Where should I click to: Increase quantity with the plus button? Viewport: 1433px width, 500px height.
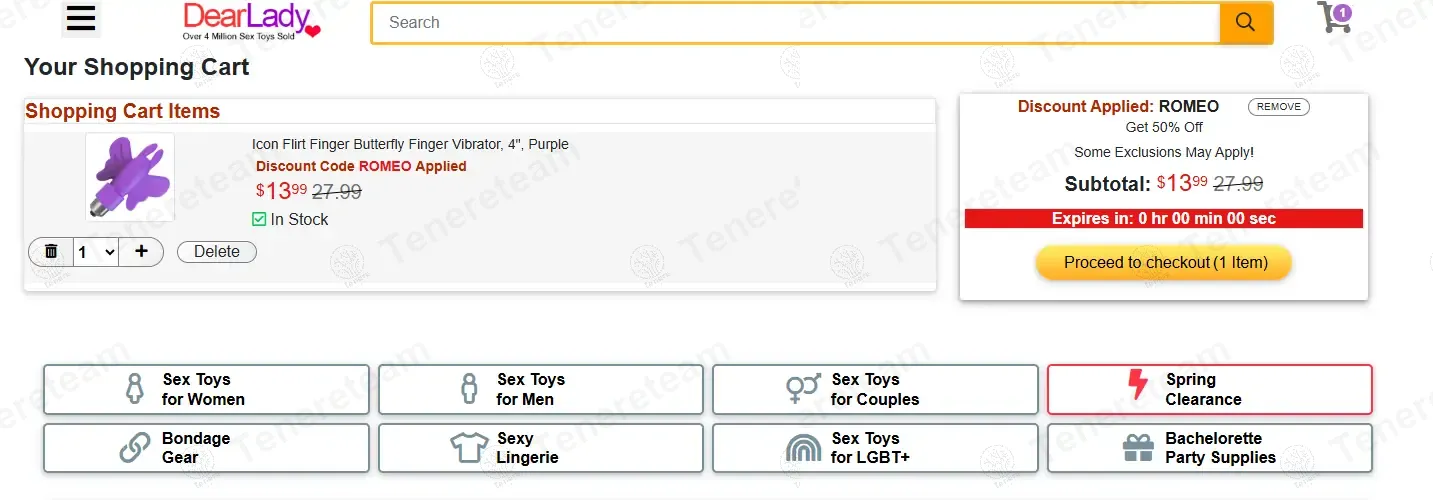141,252
